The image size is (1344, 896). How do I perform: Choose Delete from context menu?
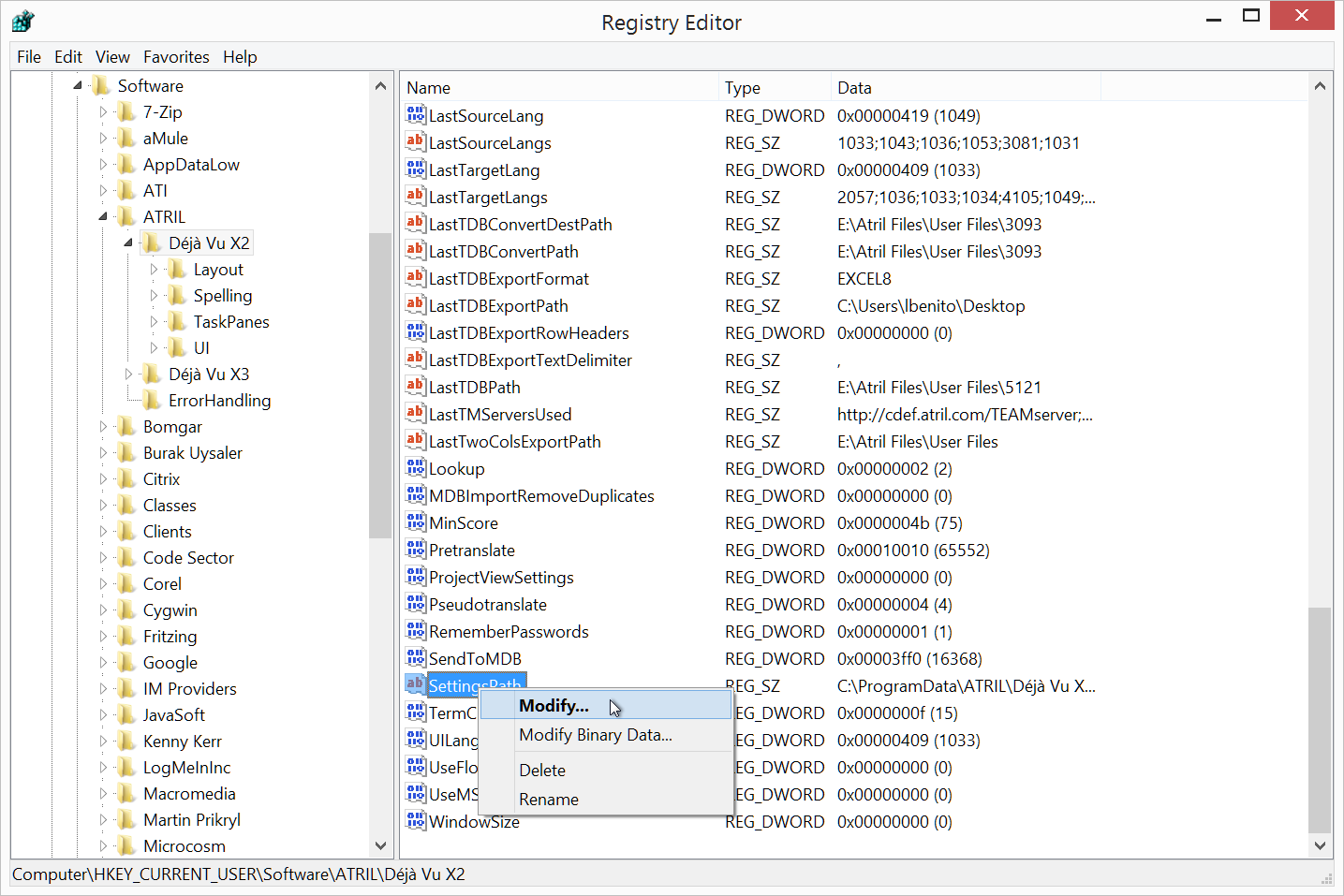click(x=605, y=770)
